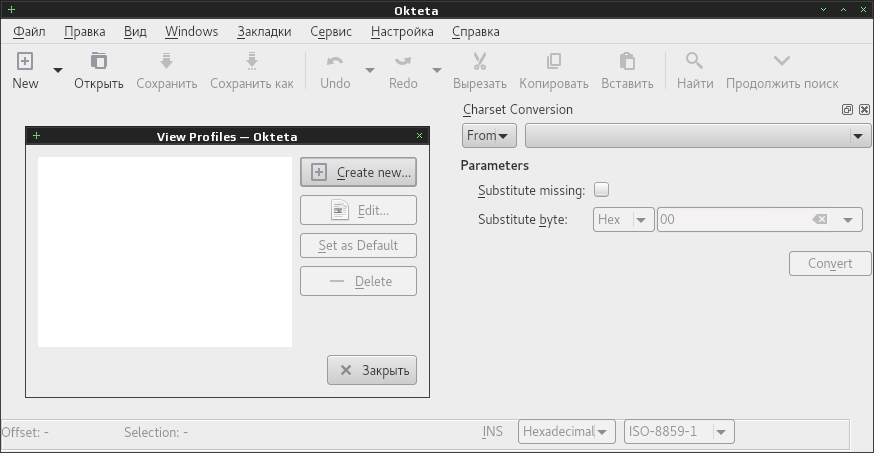Click the empty profiles list area
The height and width of the screenshot is (453, 874).
tap(165, 252)
